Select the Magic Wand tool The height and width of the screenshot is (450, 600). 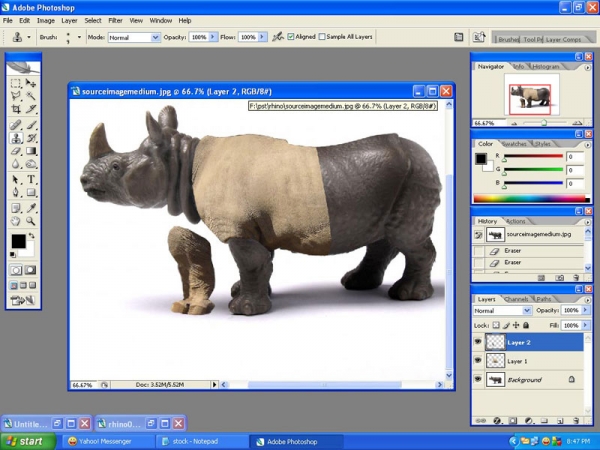[31, 96]
